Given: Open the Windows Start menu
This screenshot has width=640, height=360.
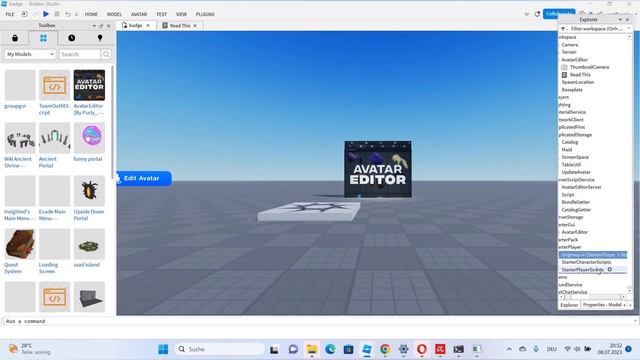Looking at the screenshot, I should [x=163, y=349].
